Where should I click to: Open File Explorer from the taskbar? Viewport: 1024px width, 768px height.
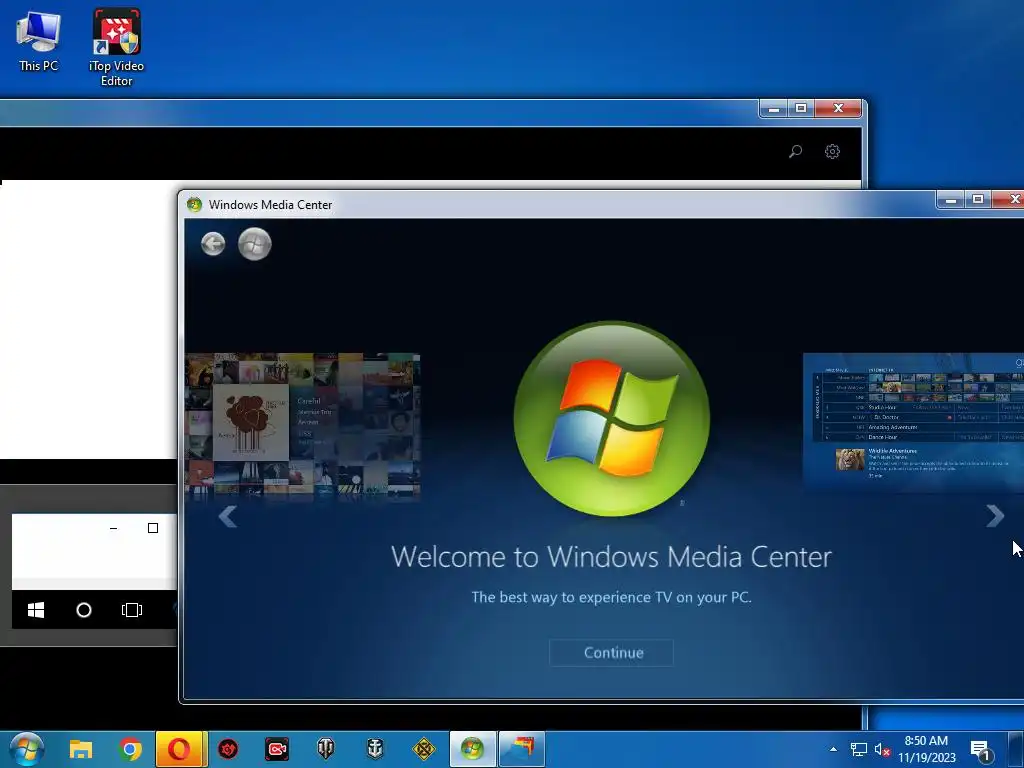(81, 749)
